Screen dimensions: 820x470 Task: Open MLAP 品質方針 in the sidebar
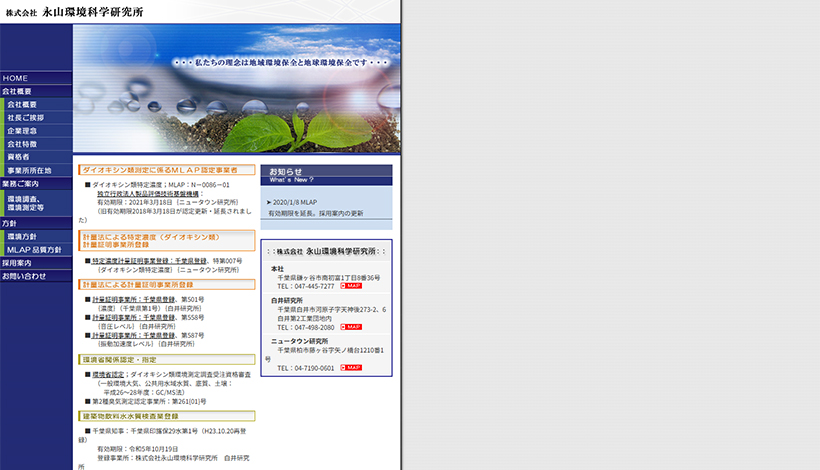(38, 250)
